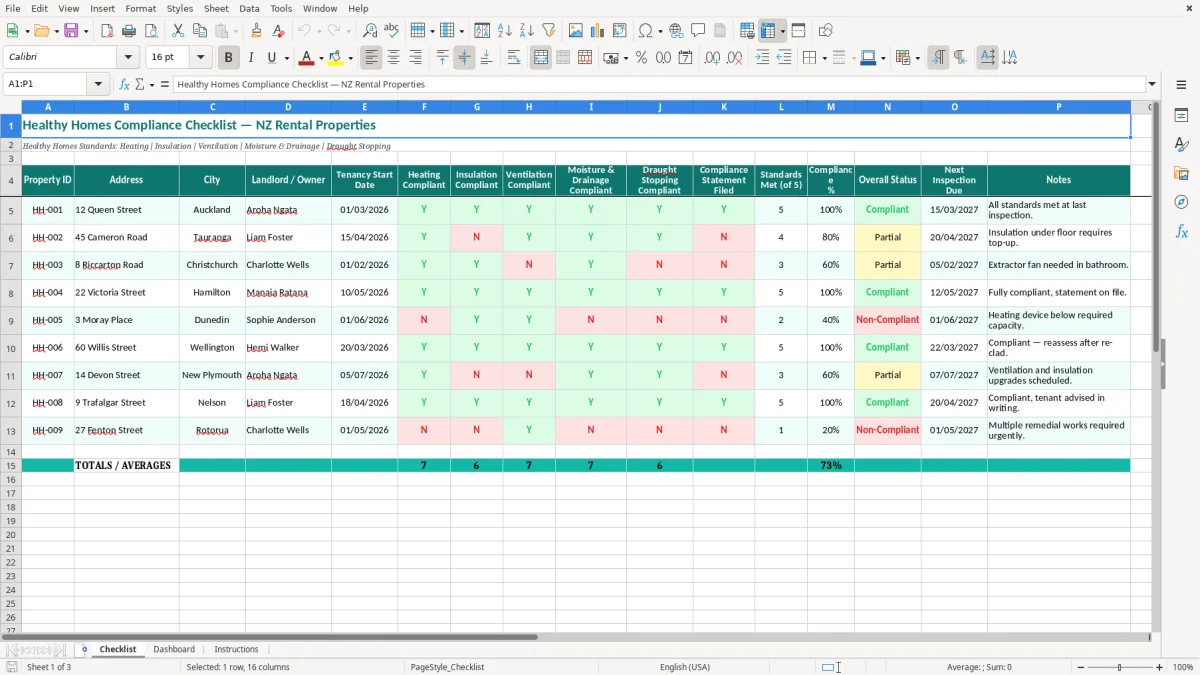The width and height of the screenshot is (1200, 675).
Task: Toggle Align Left
Action: pos(372,58)
